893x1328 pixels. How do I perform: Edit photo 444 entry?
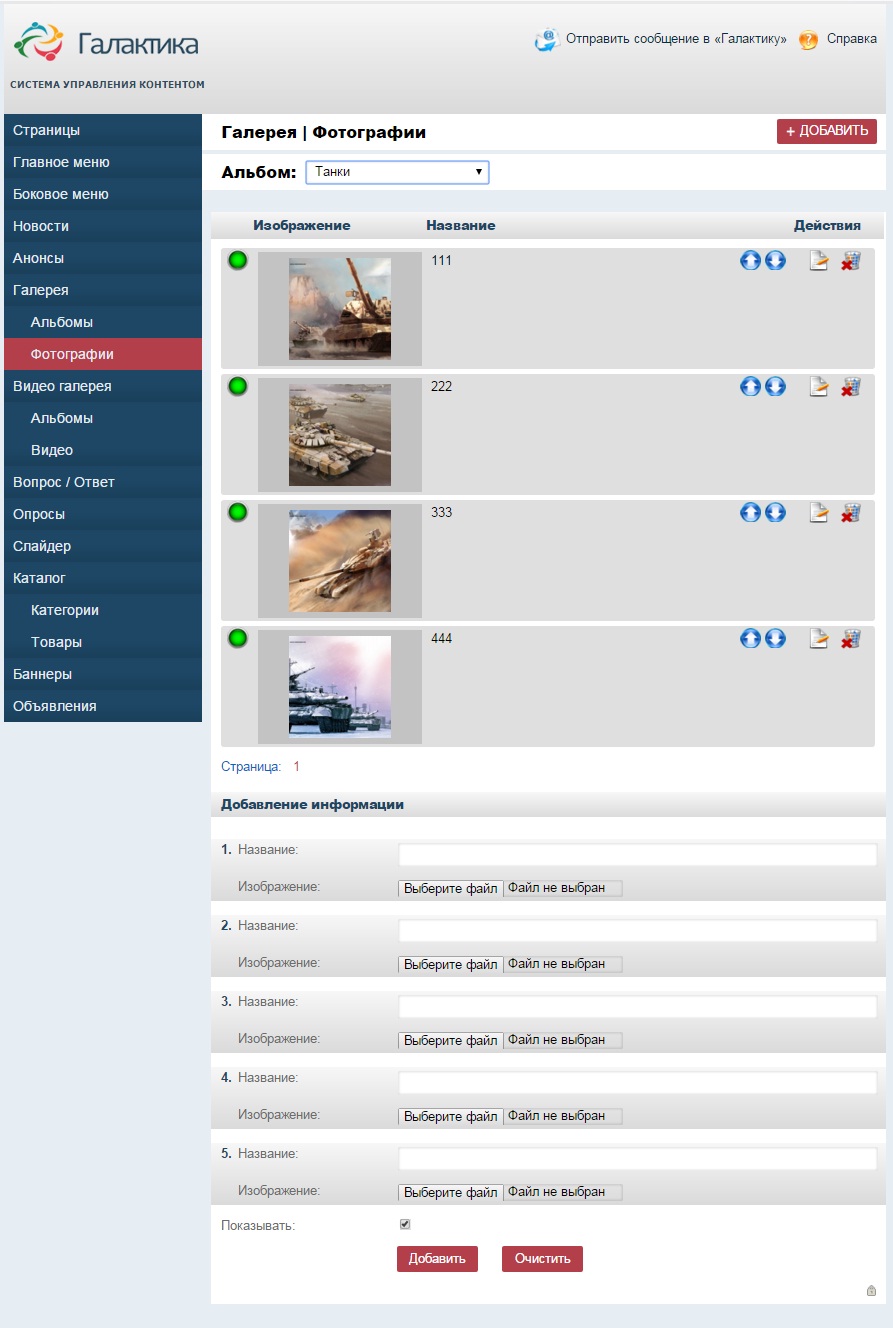pos(819,639)
